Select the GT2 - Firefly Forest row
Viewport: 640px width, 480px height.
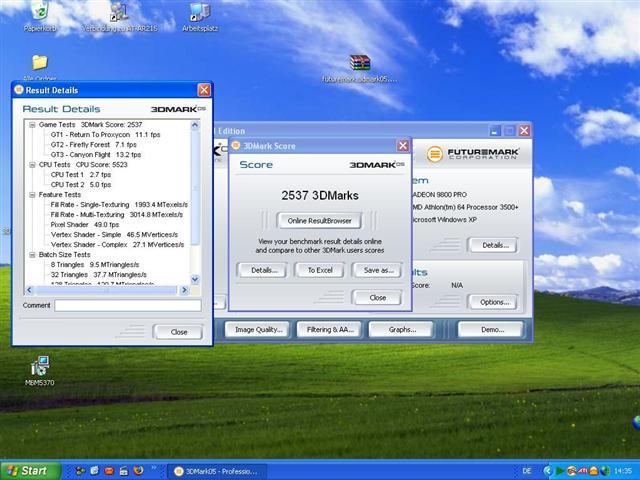pyautogui.click(x=93, y=145)
